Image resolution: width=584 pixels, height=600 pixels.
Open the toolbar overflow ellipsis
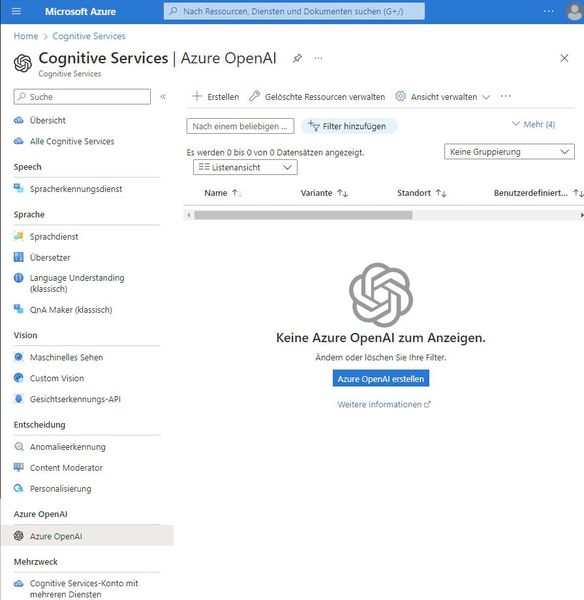click(506, 96)
